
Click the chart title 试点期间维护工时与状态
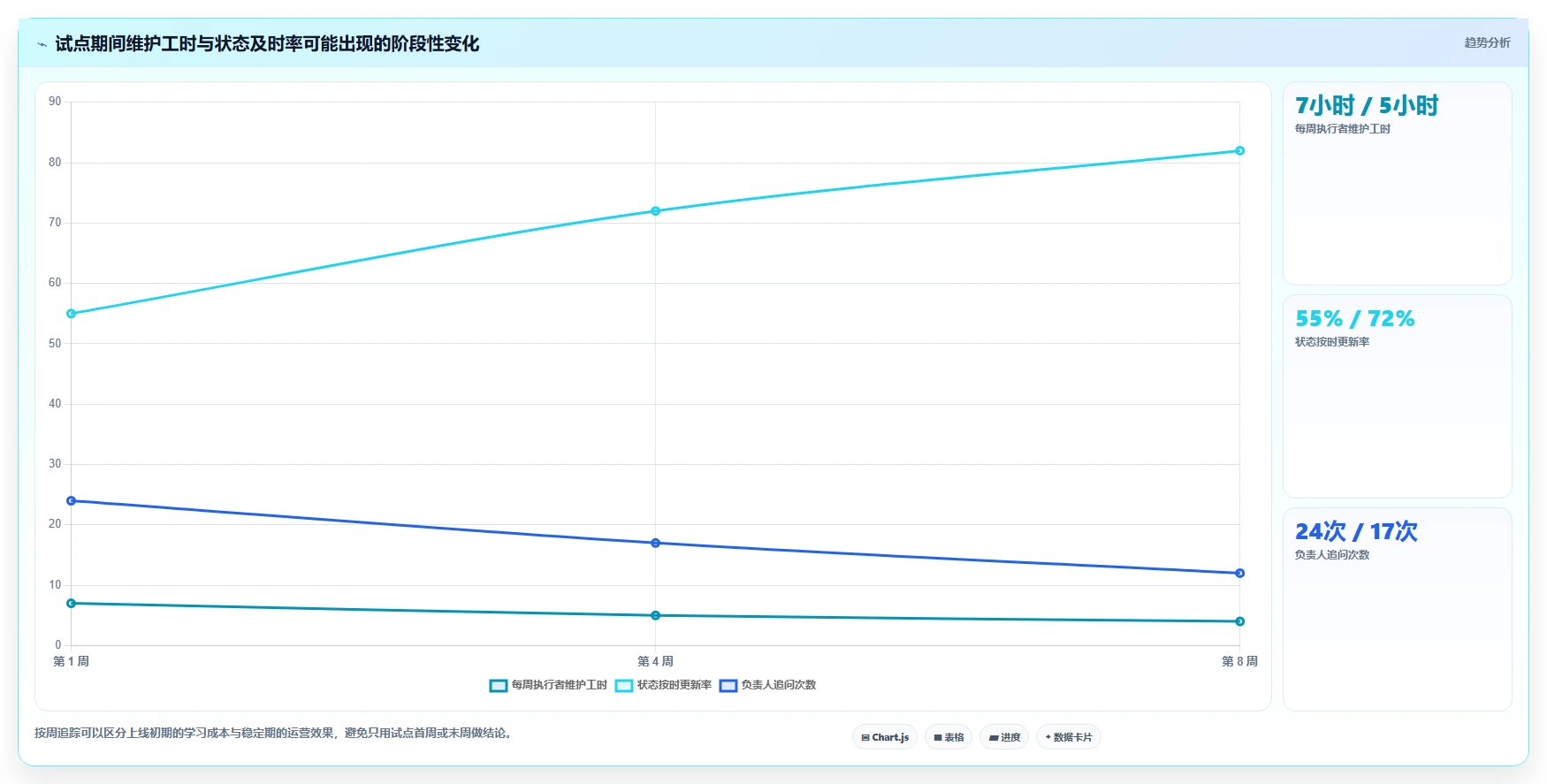point(267,43)
